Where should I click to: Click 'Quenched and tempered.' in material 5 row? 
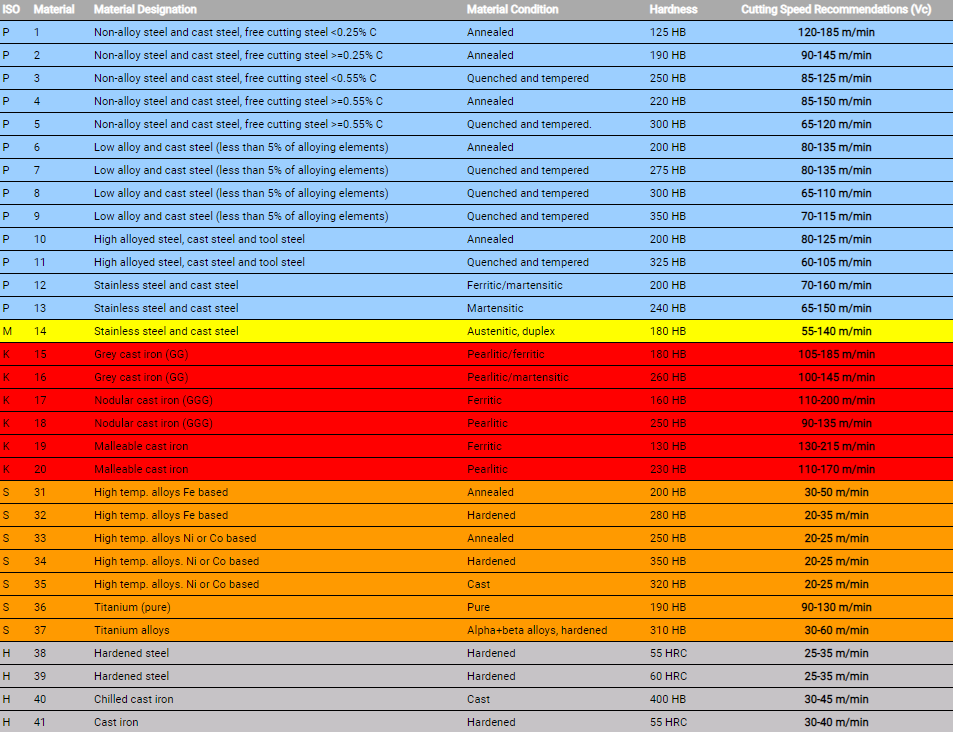coord(529,124)
